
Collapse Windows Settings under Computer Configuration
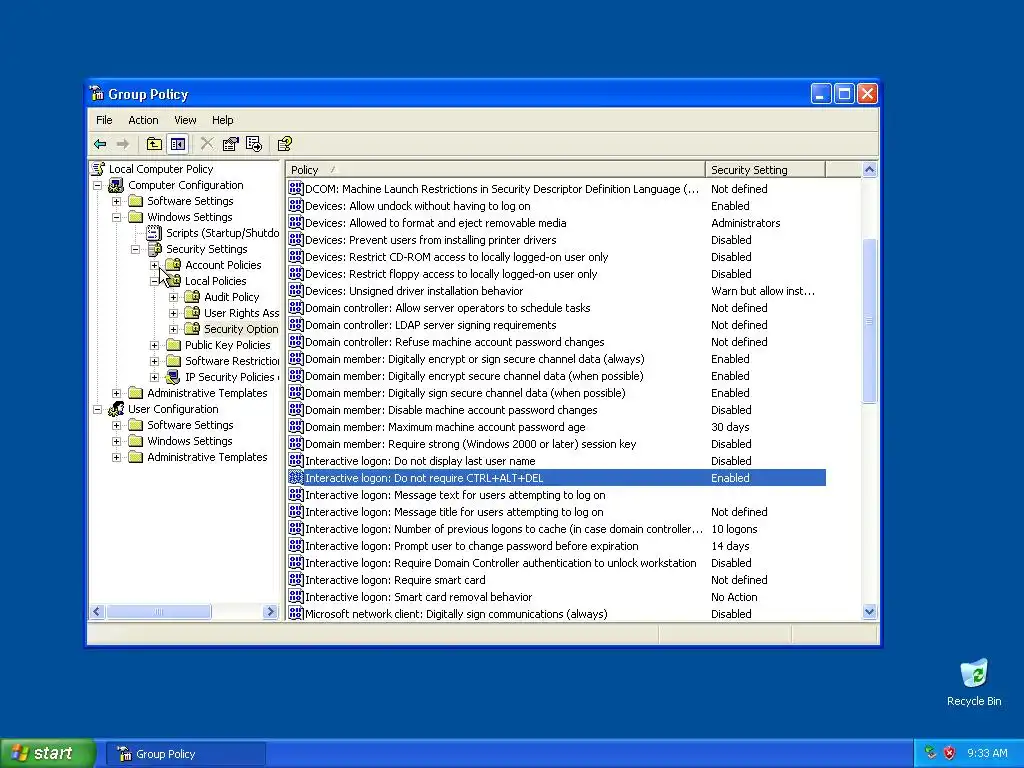(116, 217)
